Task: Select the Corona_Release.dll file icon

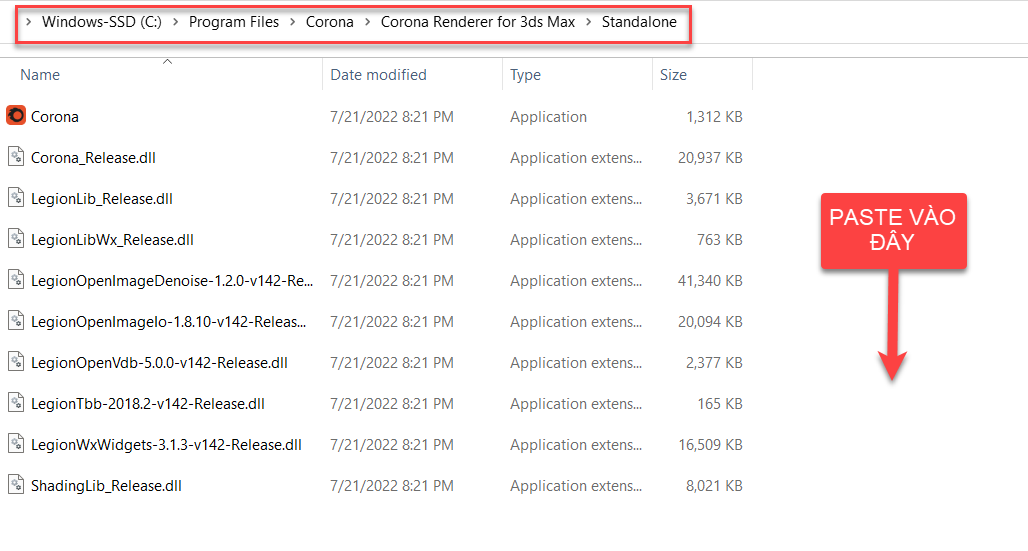Action: pos(16,157)
